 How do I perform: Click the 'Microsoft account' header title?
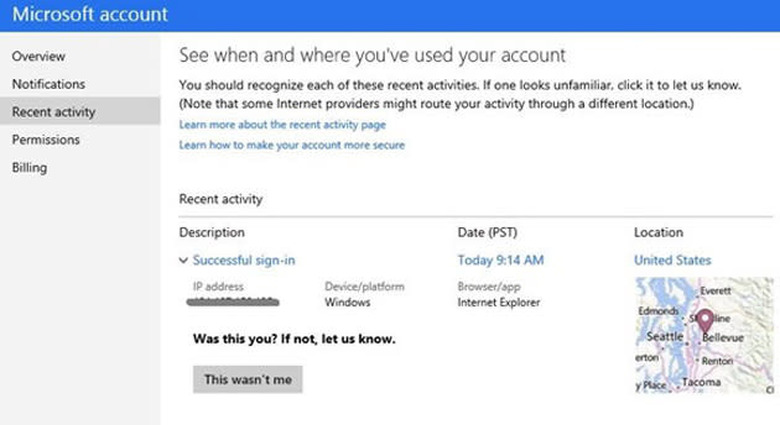[90, 15]
